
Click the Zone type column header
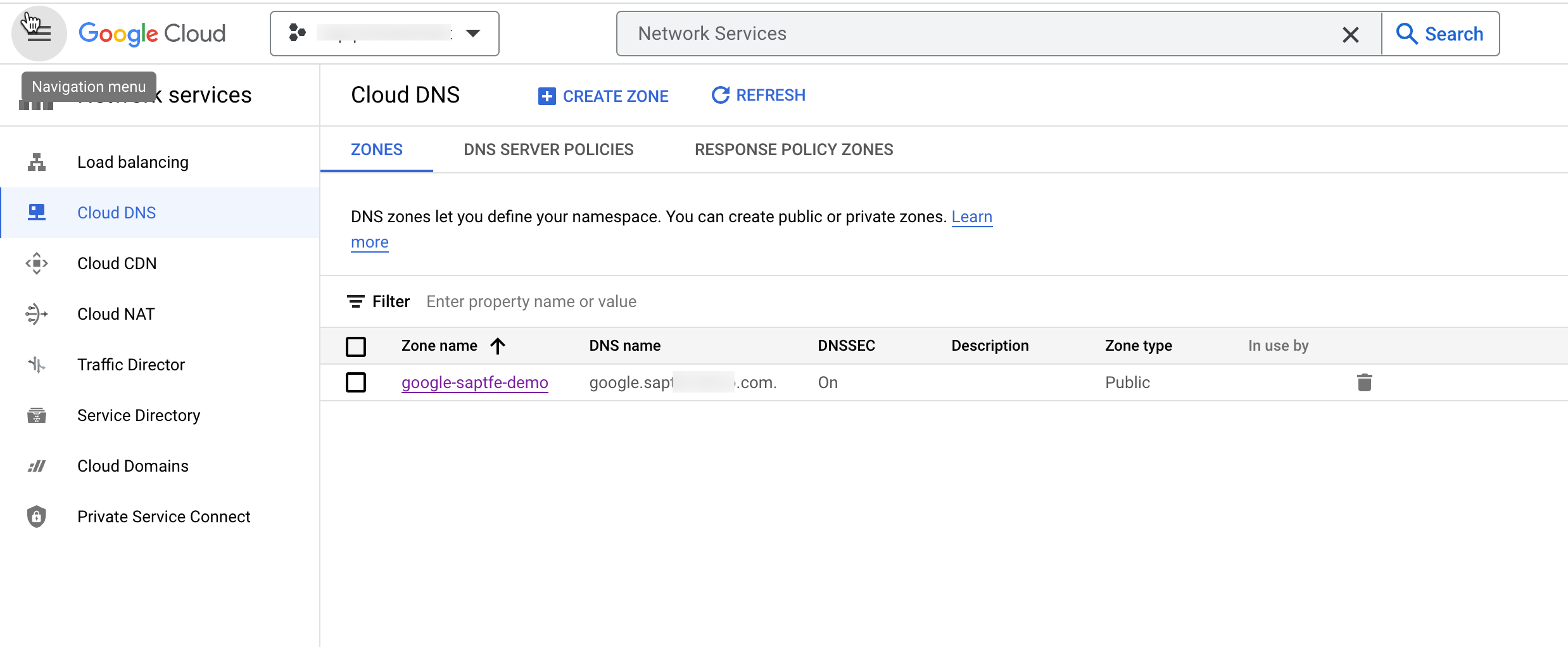tap(1139, 346)
